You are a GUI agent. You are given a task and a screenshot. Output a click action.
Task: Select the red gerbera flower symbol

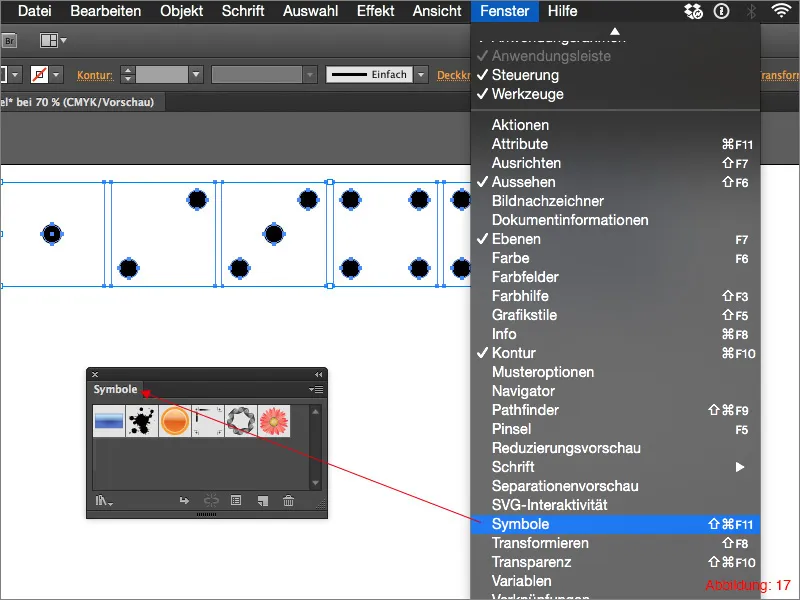point(274,421)
